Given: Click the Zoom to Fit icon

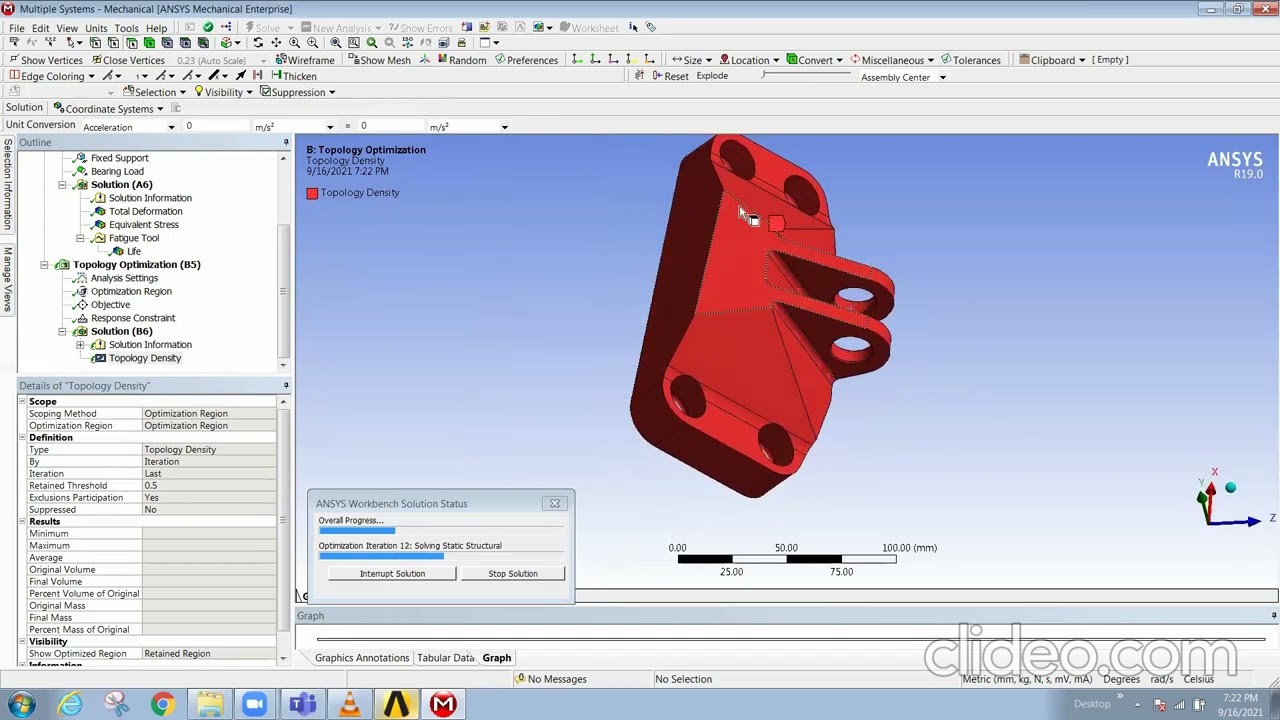Looking at the screenshot, I should 336,43.
